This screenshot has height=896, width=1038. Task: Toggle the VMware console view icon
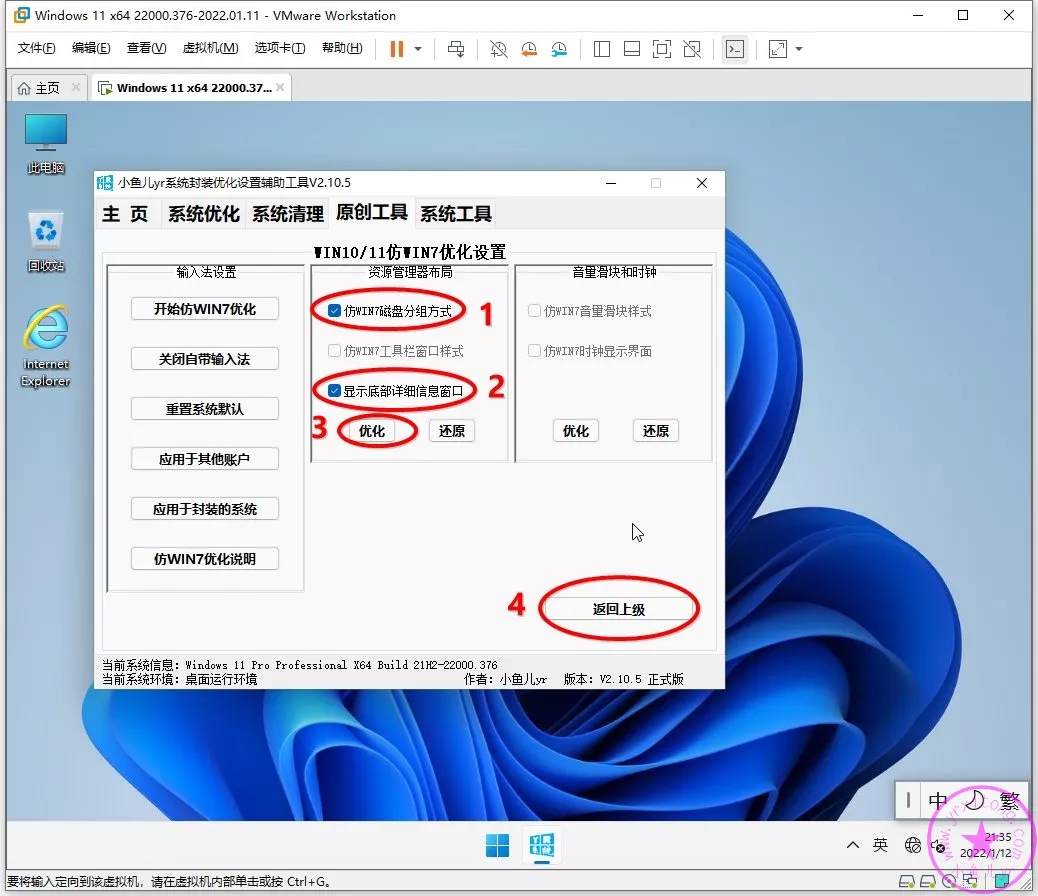point(735,49)
